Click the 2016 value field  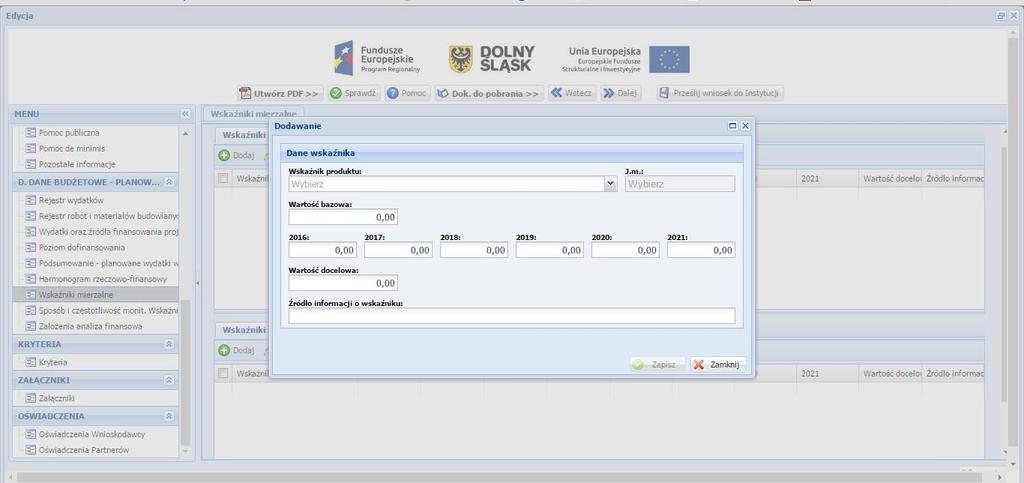click(x=323, y=250)
